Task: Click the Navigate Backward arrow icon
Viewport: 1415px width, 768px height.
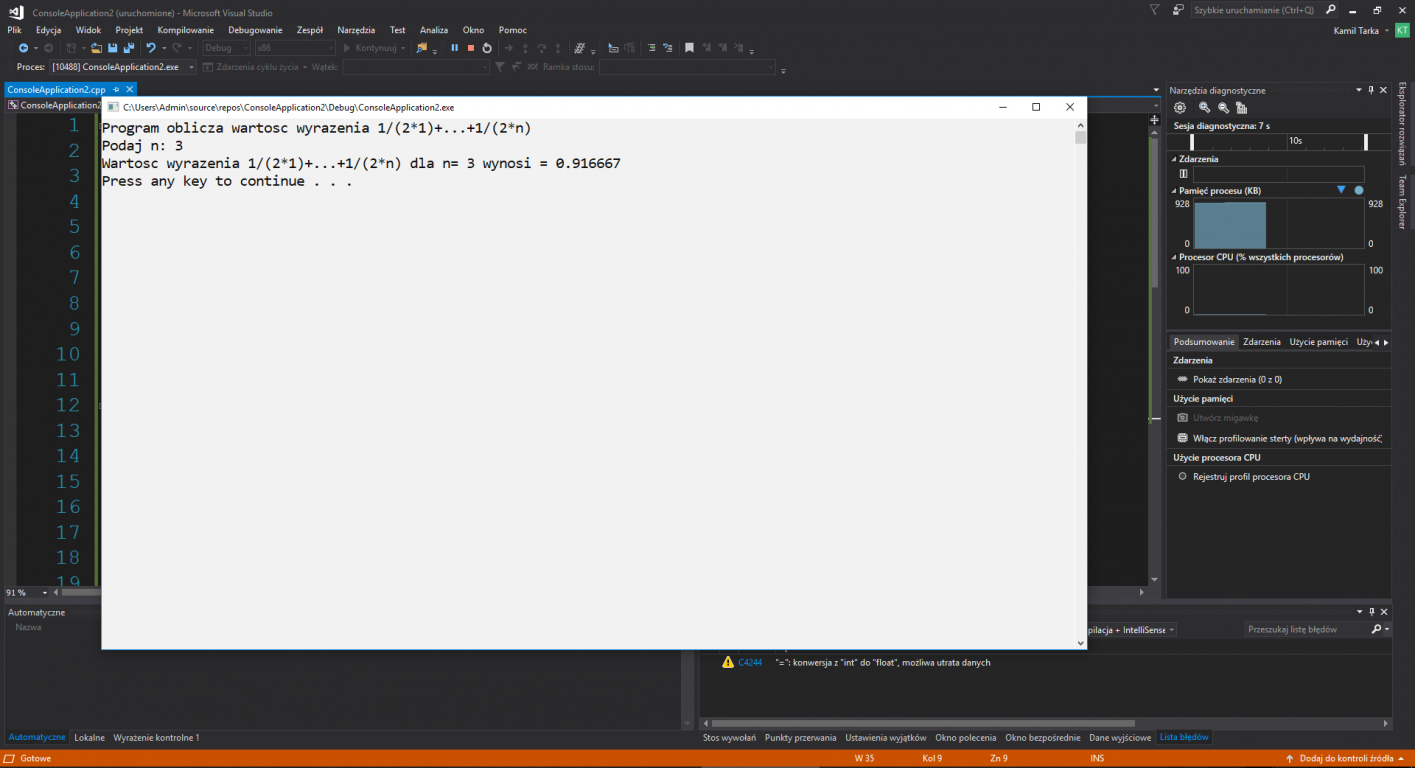Action: (x=23, y=48)
